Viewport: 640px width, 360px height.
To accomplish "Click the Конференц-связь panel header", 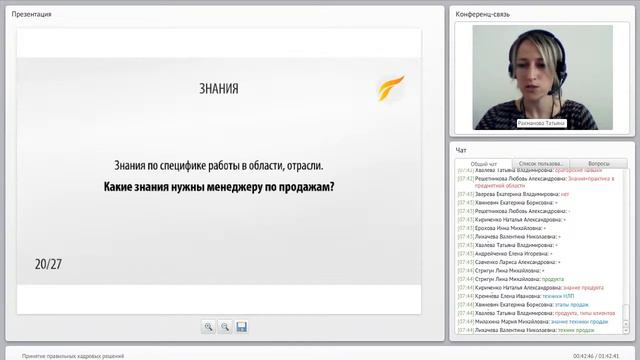I will 482,14.
